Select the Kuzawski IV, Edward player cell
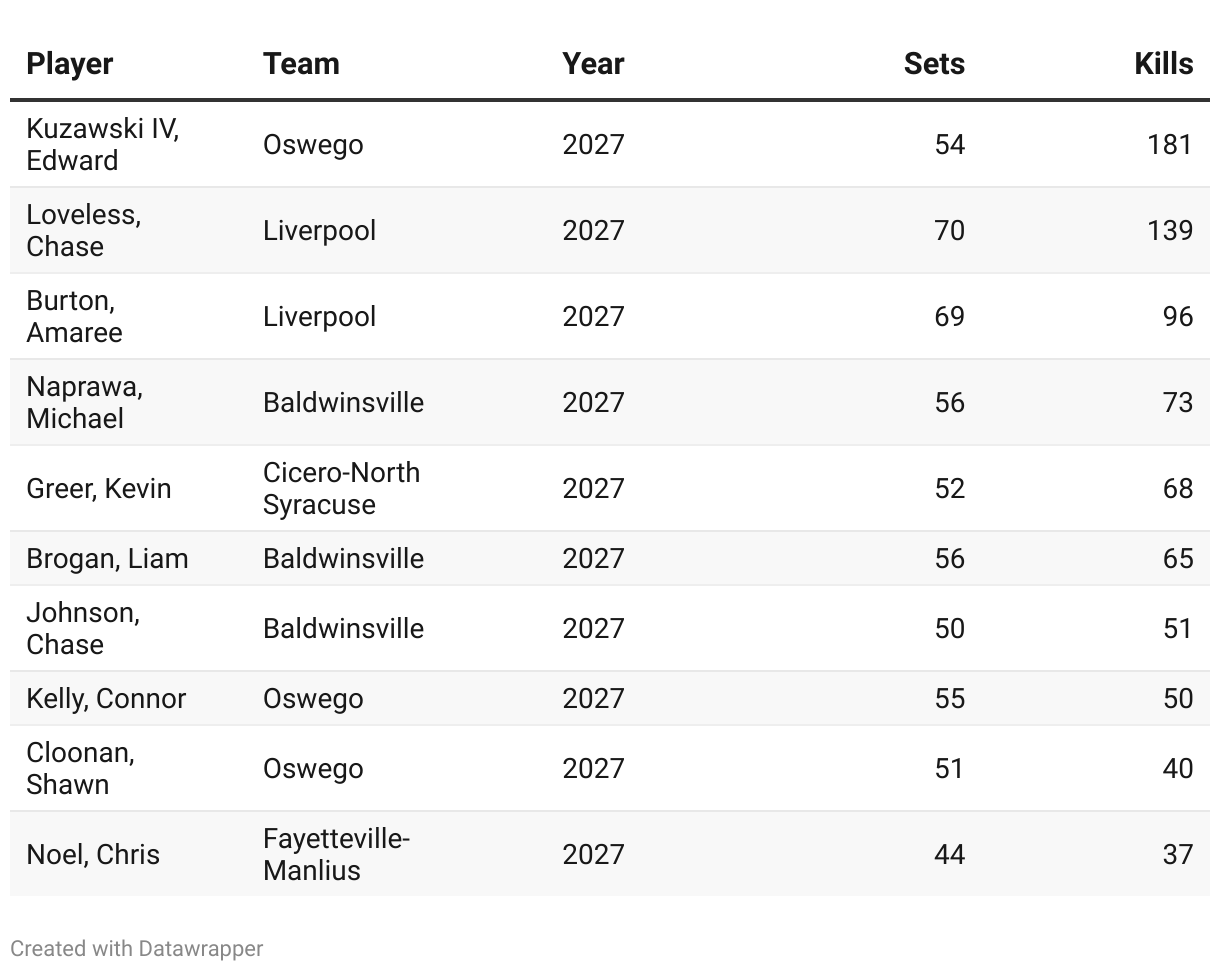This screenshot has height=972, width=1220. pos(102,145)
